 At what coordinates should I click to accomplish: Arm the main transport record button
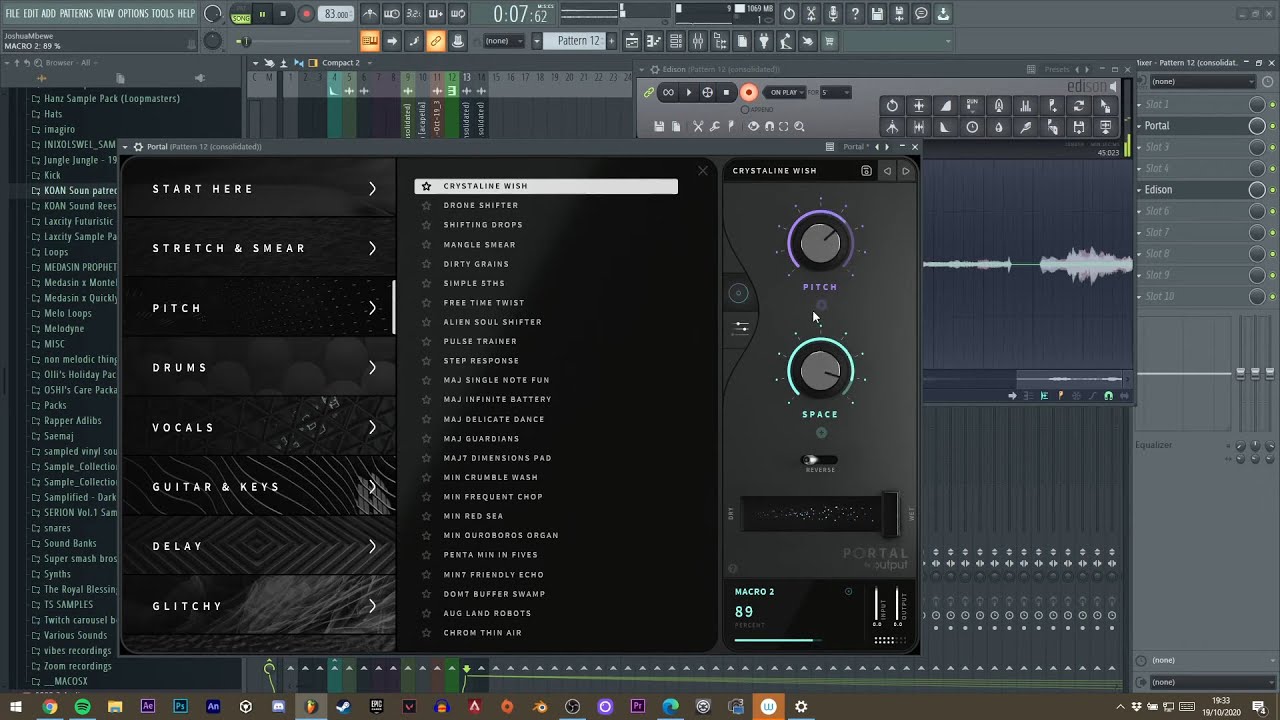click(x=306, y=14)
